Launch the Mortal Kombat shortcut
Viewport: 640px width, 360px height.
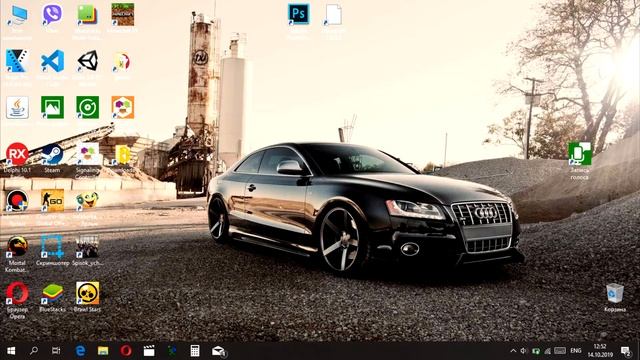click(x=17, y=247)
